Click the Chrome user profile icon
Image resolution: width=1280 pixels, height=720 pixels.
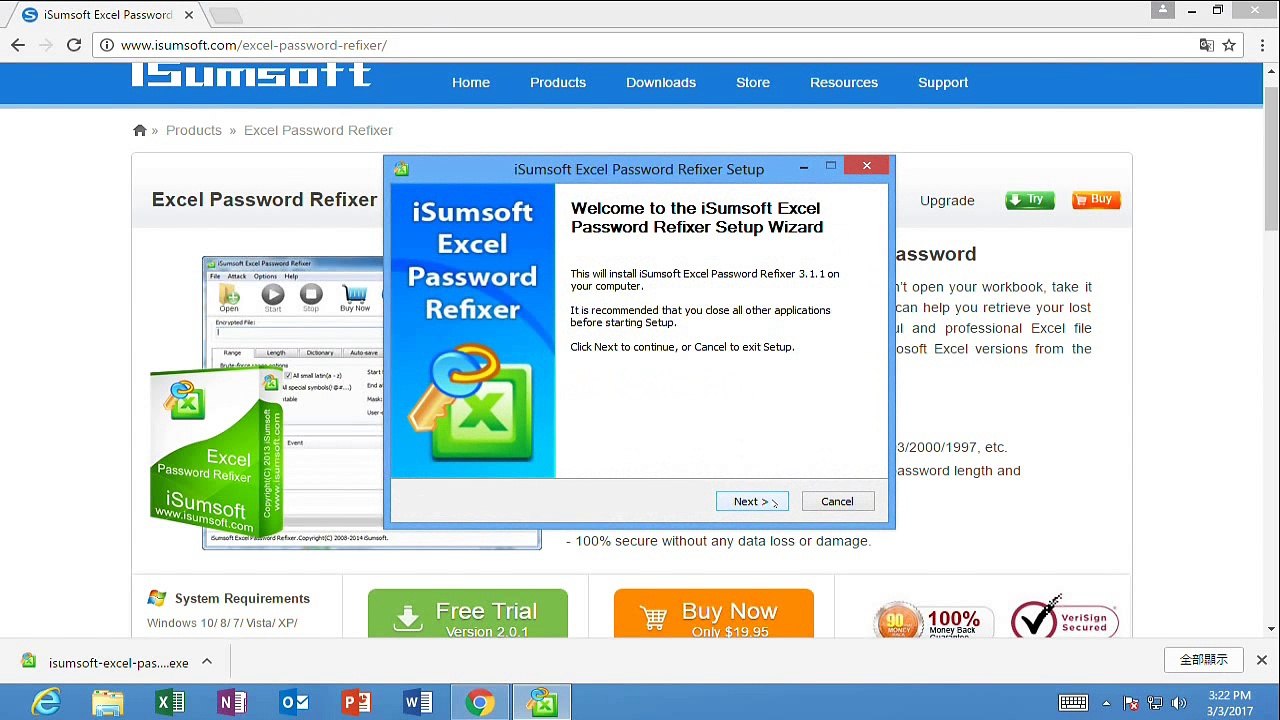tap(1162, 10)
